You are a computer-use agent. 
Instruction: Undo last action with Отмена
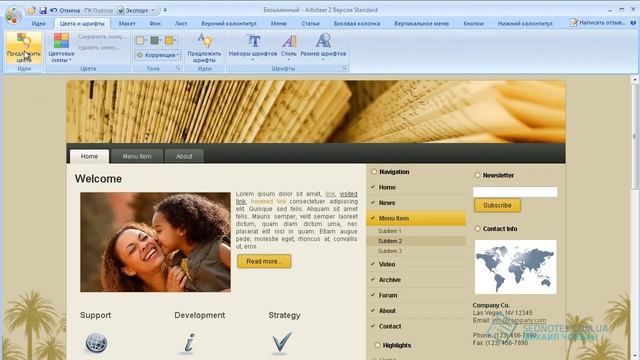coord(65,10)
